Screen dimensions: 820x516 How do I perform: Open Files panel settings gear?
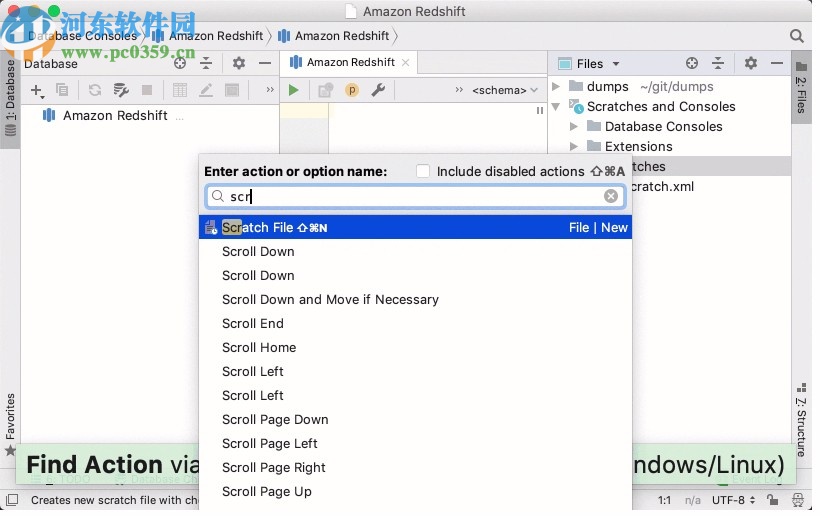click(x=751, y=64)
